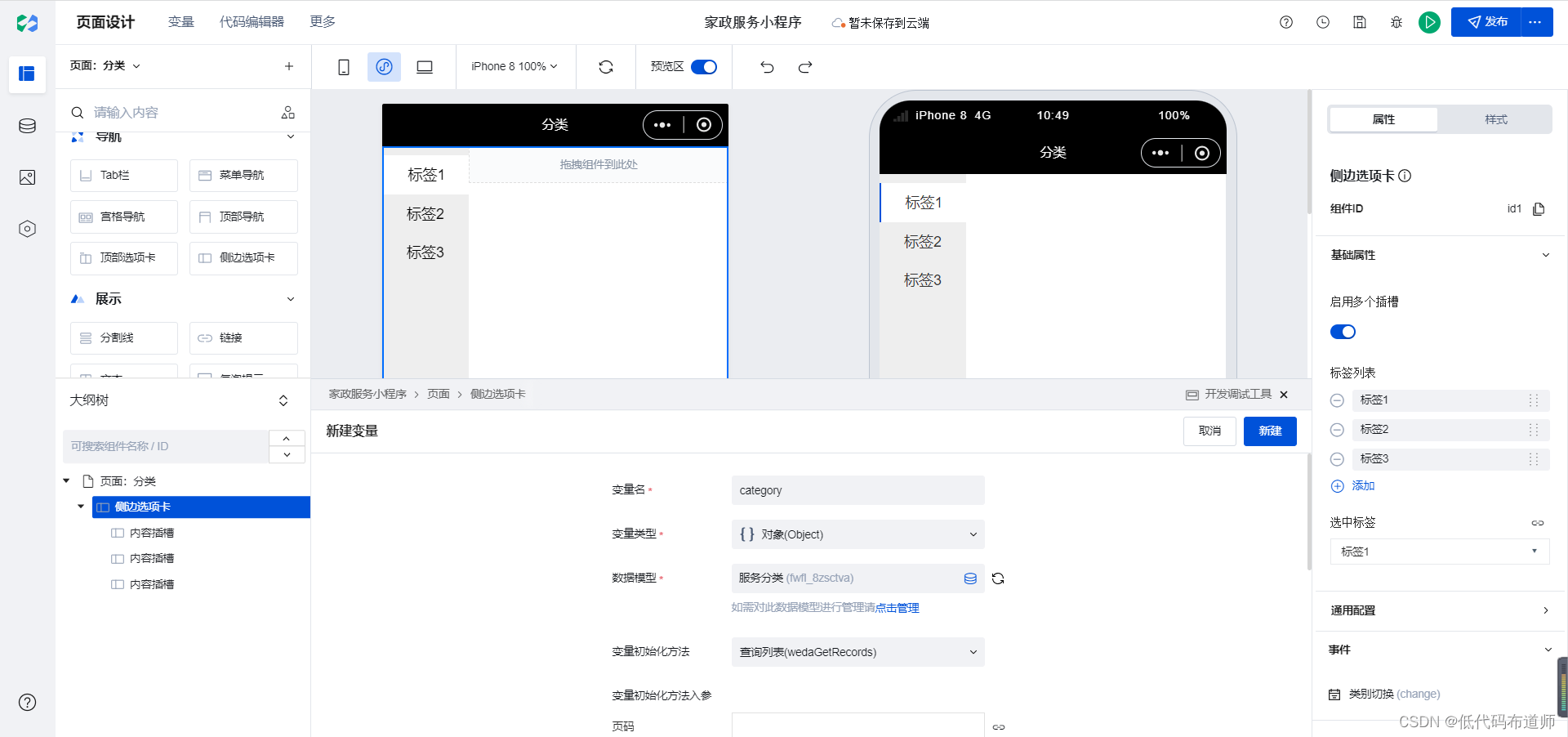Open the iPhone 8 100% device dropdown
Screen dimensions: 1568x737
click(x=514, y=66)
